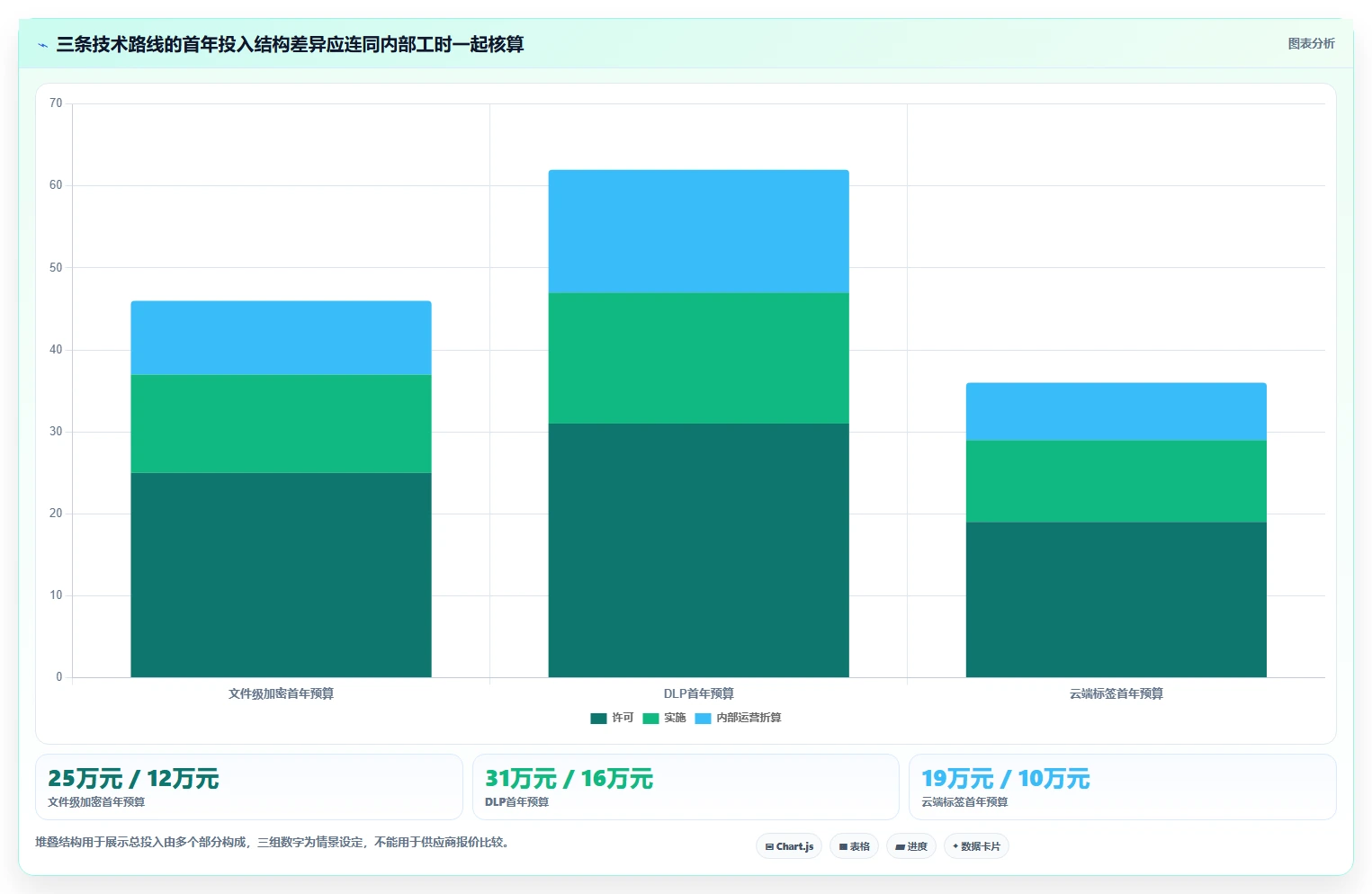Viewport: 1372px width, 894px height.
Task: Click the y-axis tick label 60
Action: coord(56,185)
